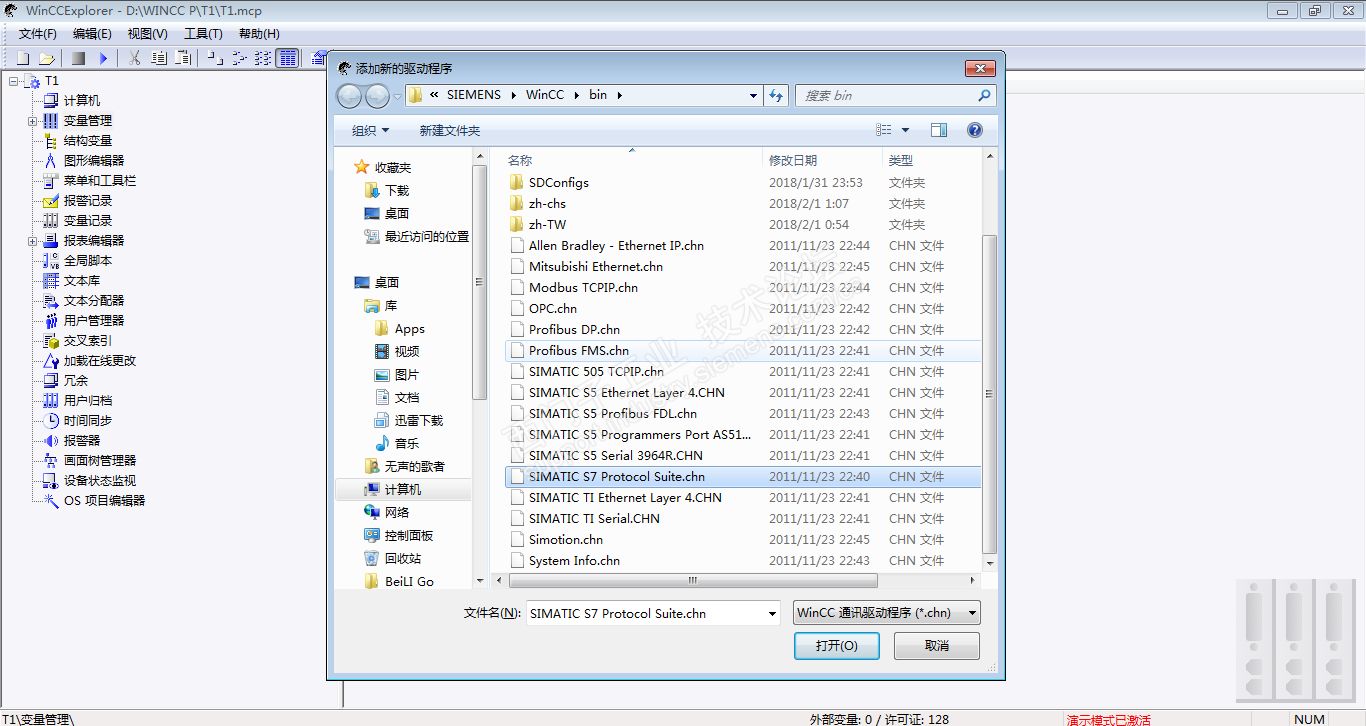Click the 新建文件夹 button
The height and width of the screenshot is (726, 1366).
click(450, 130)
